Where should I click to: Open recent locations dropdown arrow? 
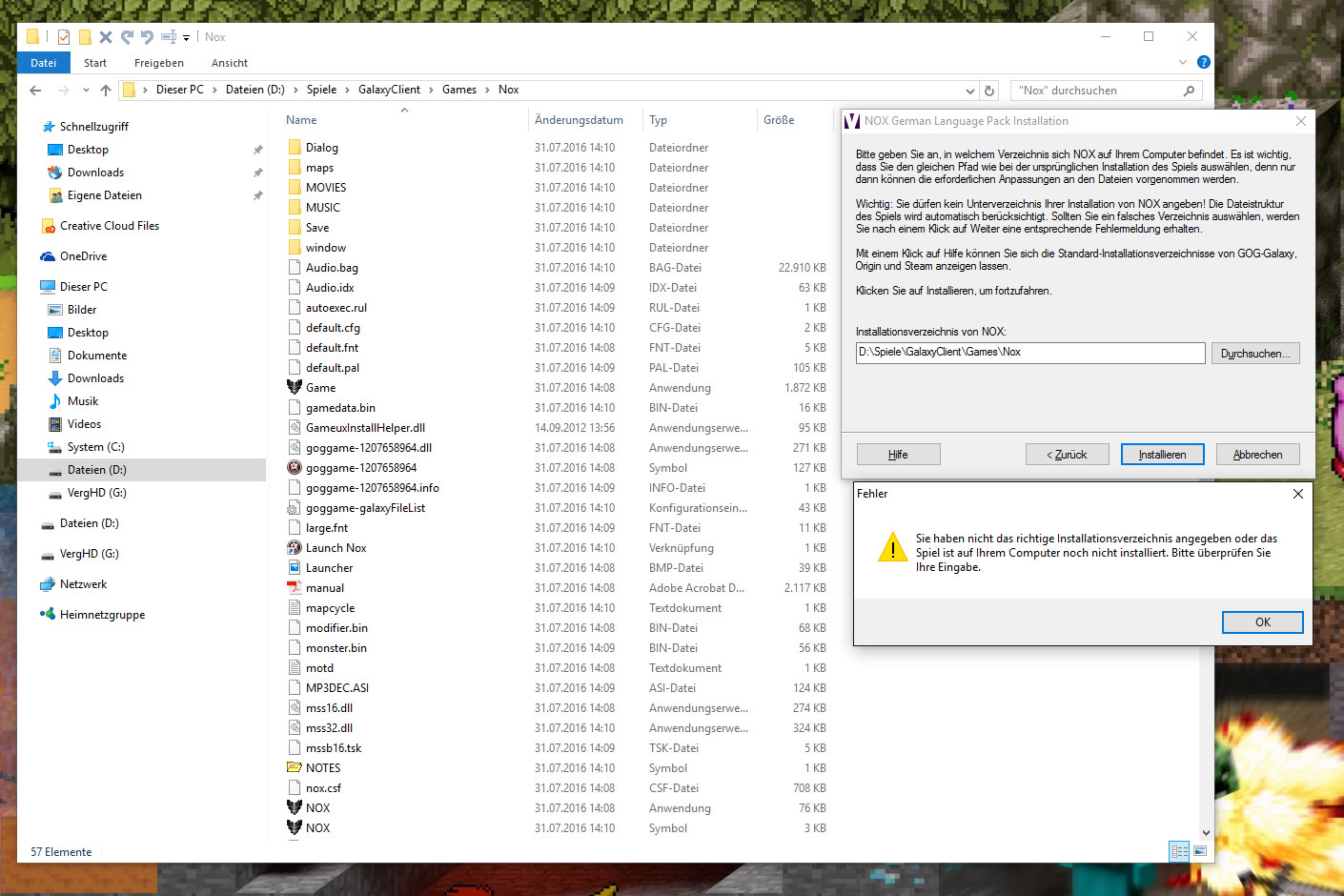coord(86,91)
